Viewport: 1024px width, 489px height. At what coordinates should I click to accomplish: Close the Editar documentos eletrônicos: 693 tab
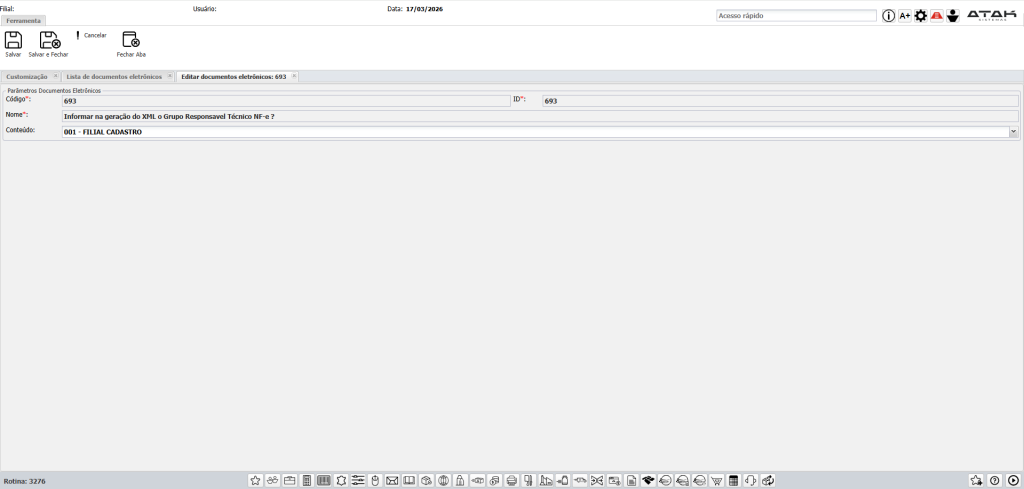294,76
